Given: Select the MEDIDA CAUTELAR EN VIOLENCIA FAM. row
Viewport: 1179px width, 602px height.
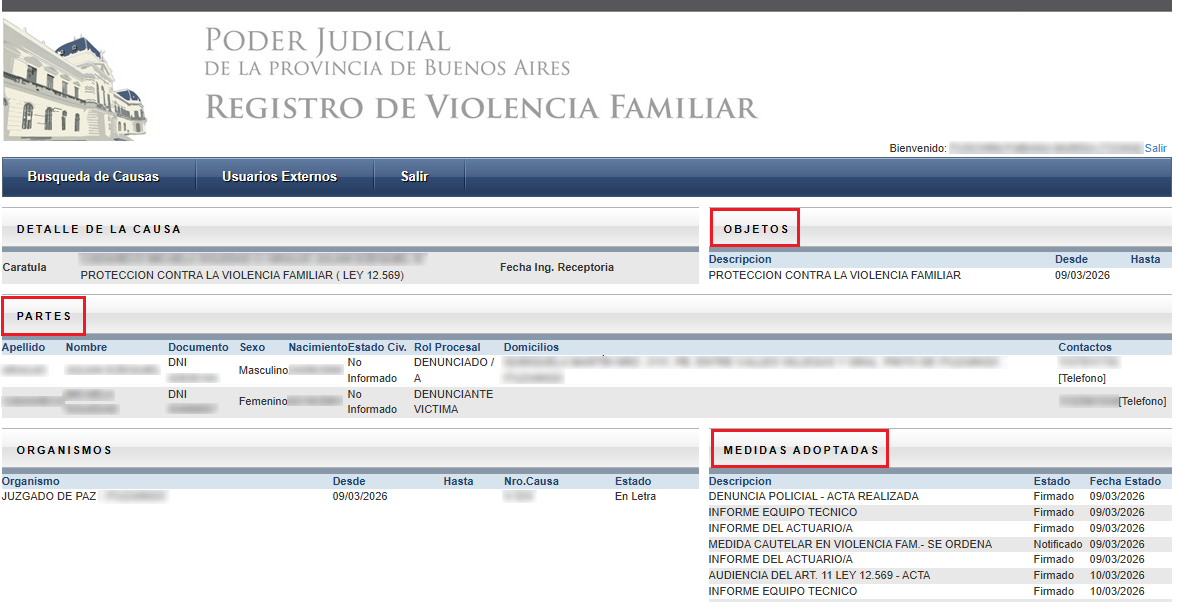Looking at the screenshot, I should pos(850,544).
